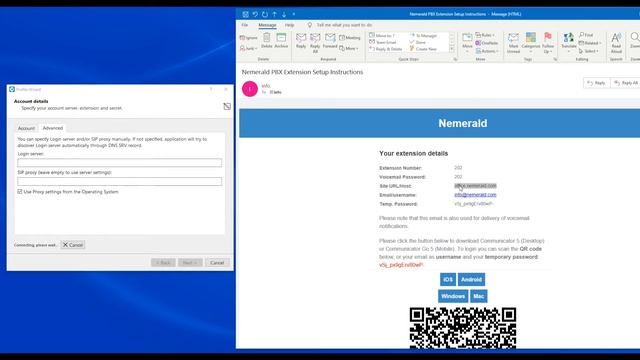Screen dimensions: 640x360
Task: Click the Categorize color grid icon
Action: click(x=531, y=38)
